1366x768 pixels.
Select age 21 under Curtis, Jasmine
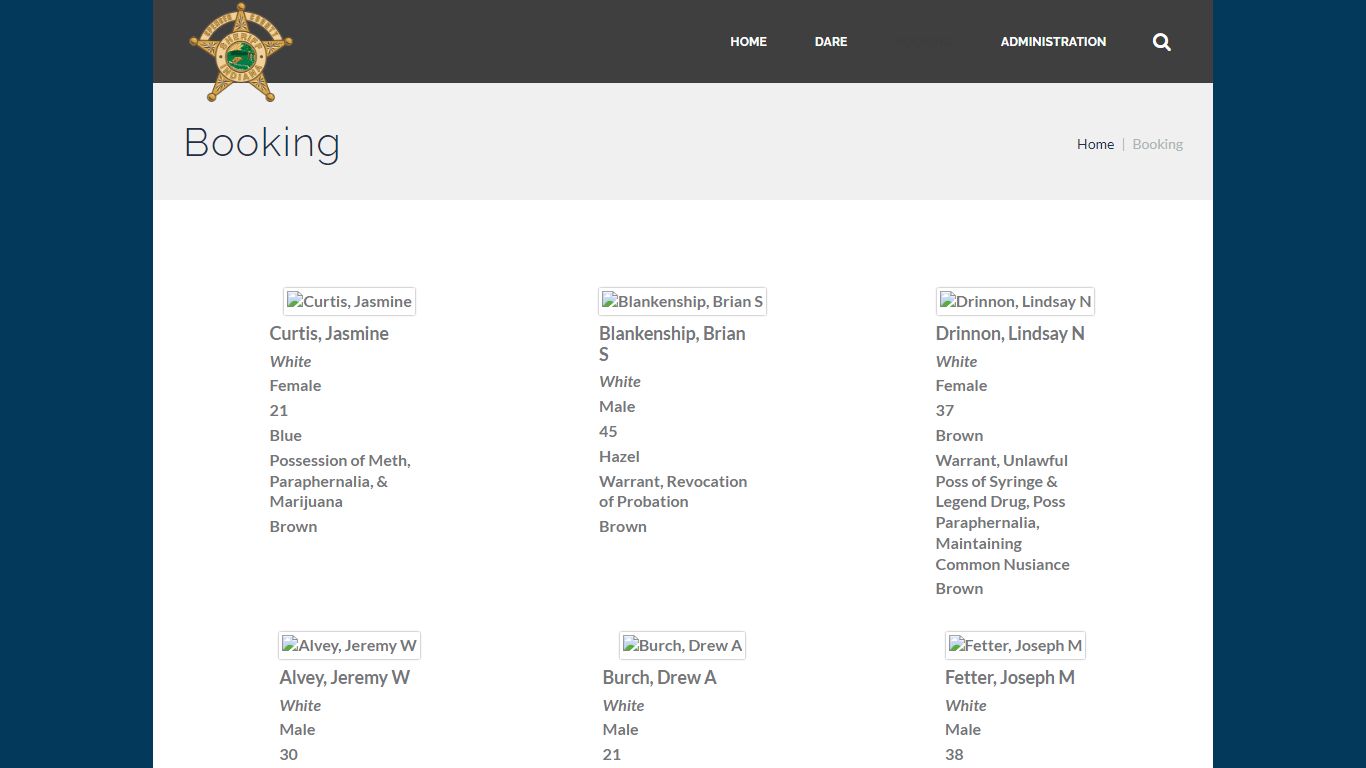tap(279, 410)
